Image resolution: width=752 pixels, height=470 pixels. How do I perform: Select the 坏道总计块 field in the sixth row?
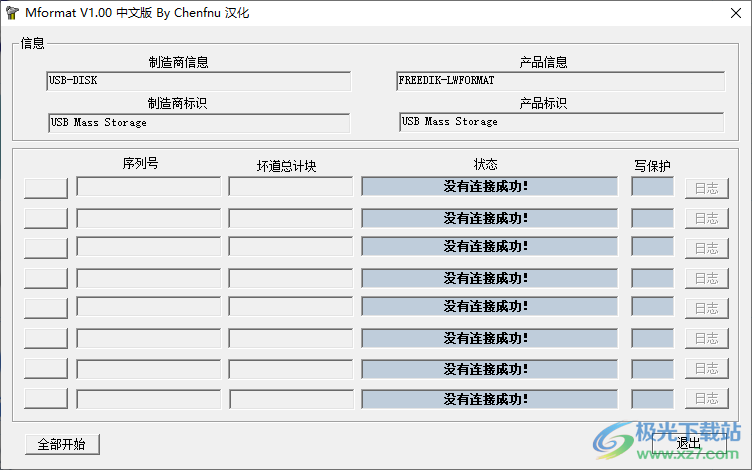point(291,338)
